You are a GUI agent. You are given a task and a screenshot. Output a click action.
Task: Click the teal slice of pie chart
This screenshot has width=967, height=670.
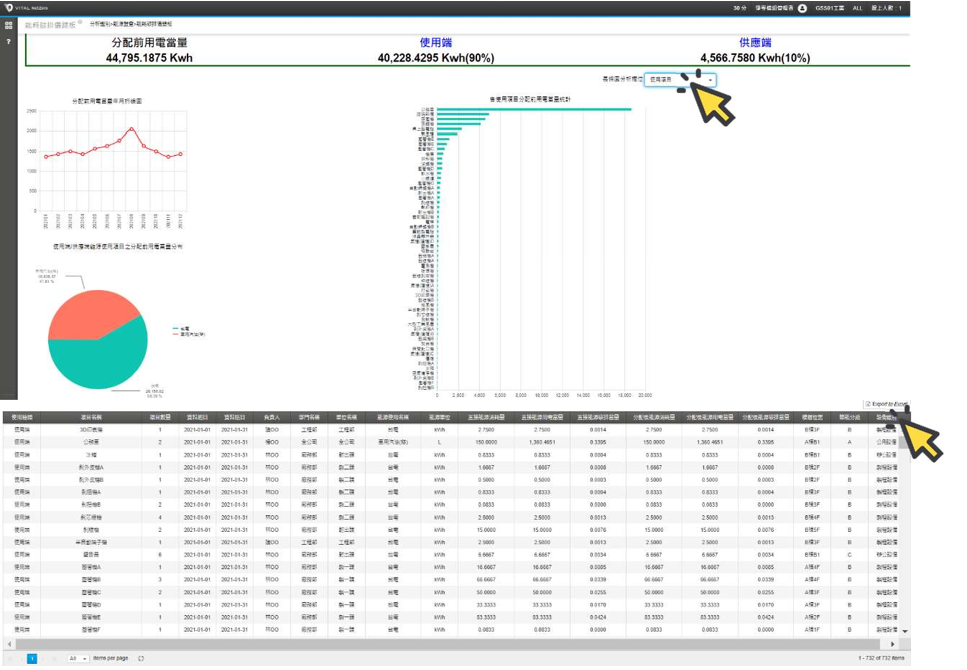click(95, 365)
